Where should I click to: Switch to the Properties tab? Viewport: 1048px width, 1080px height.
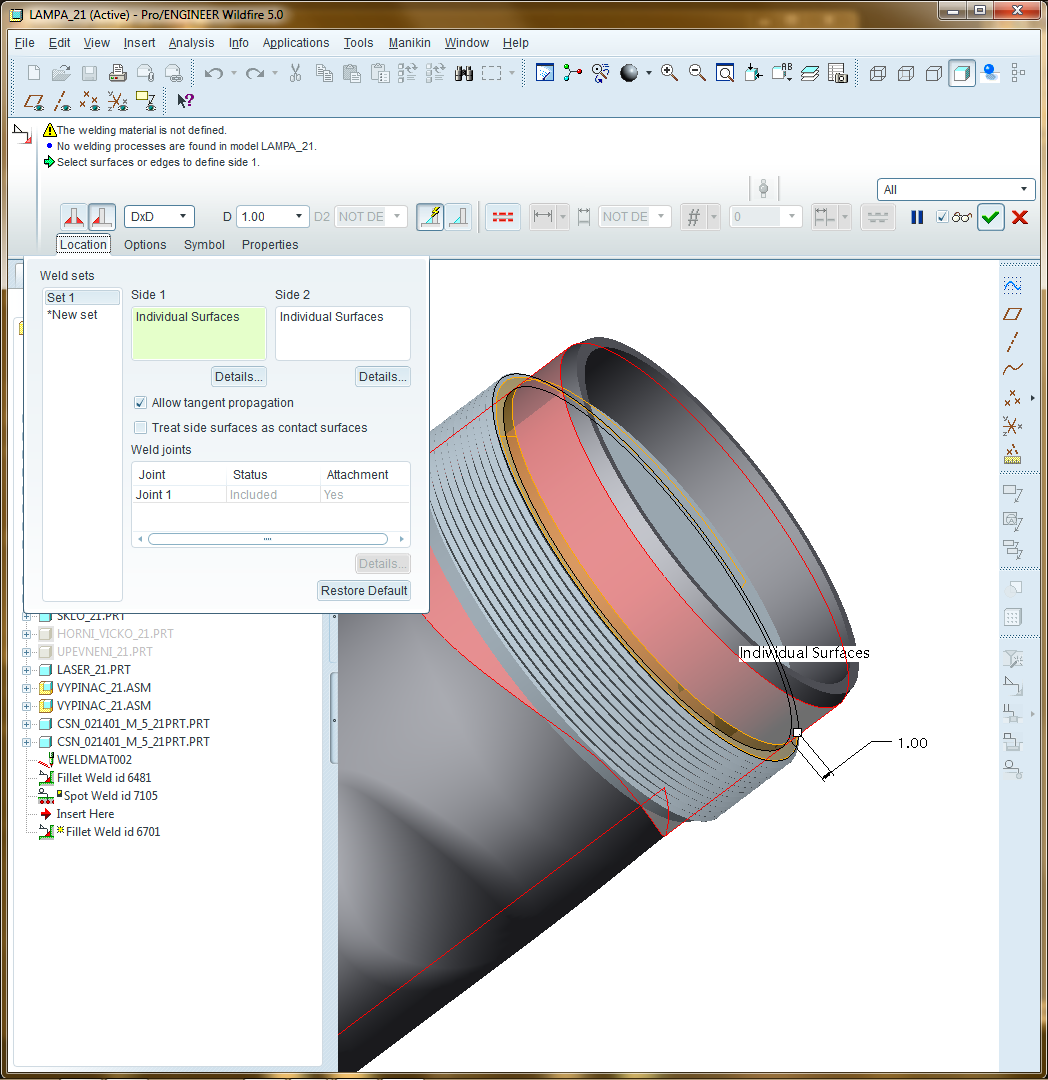tap(270, 245)
